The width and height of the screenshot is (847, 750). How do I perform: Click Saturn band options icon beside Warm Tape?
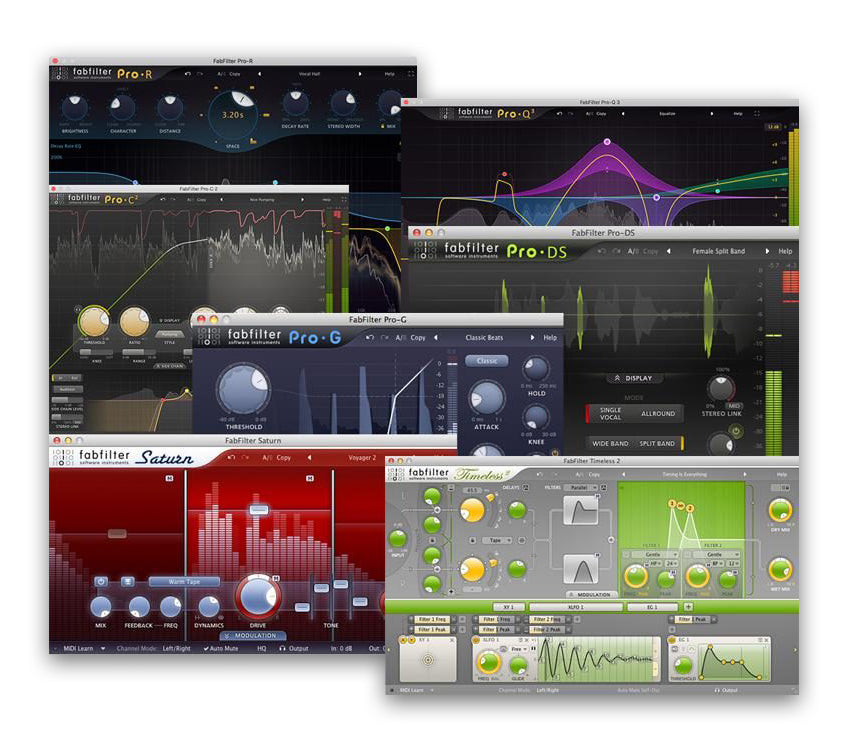127,581
